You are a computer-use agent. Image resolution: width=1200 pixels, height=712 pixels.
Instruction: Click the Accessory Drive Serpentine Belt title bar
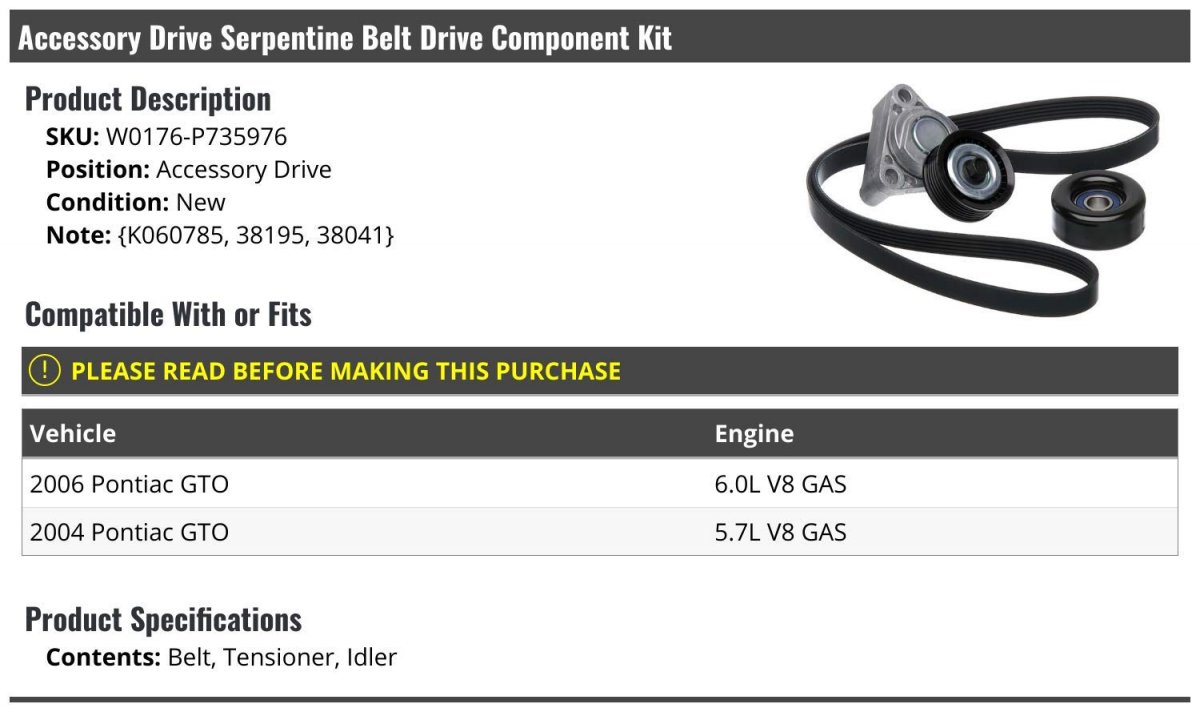(345, 38)
